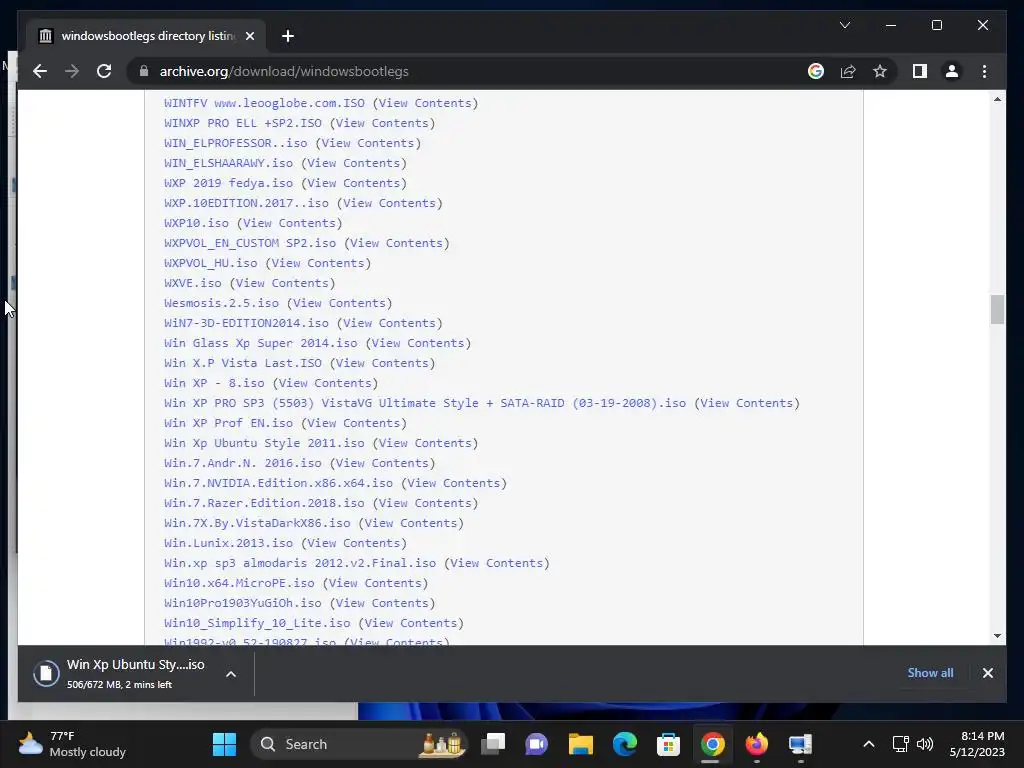
Task: Click the forward navigation arrow
Action: click(72, 71)
